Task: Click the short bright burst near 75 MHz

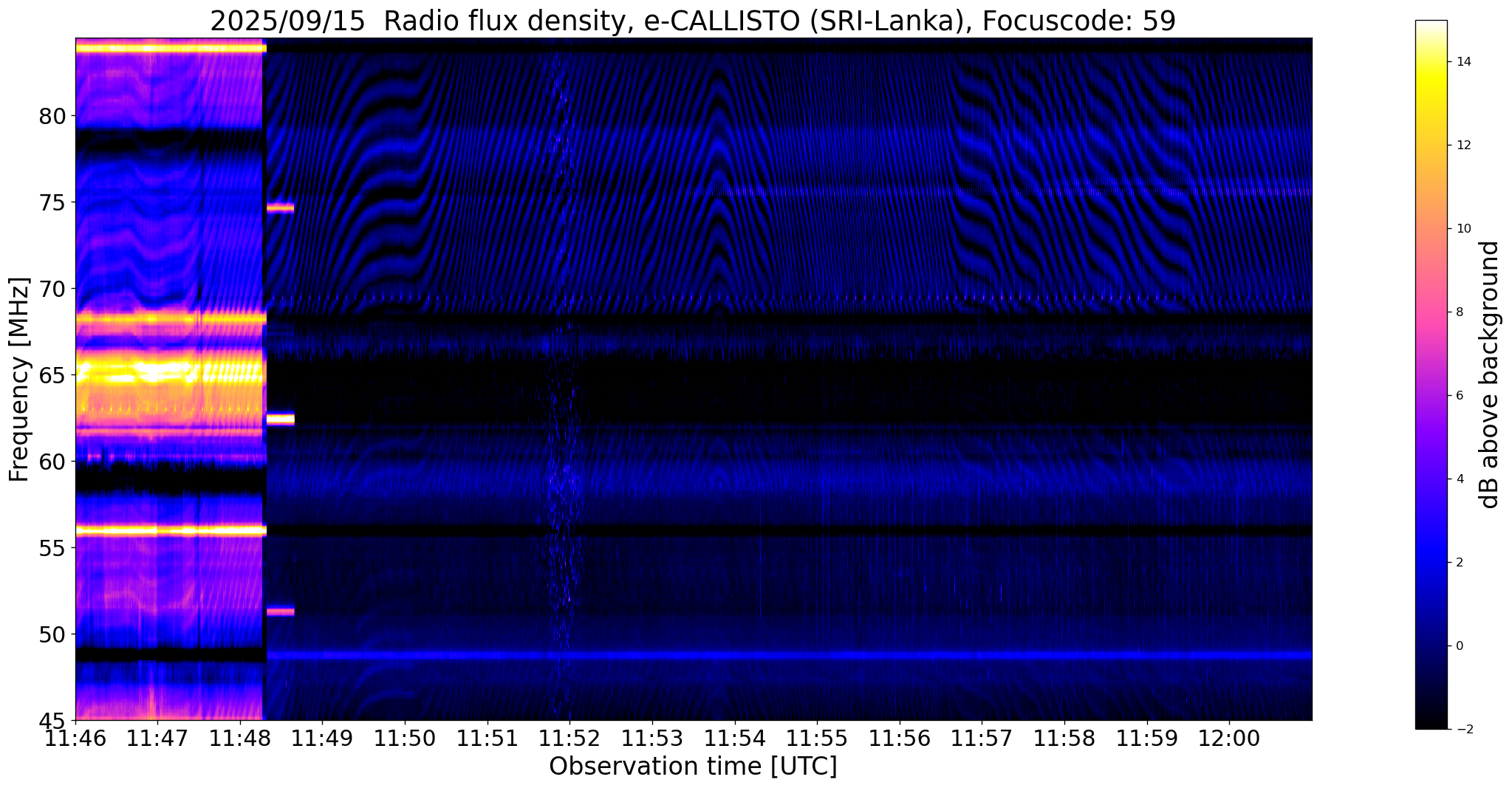Action: point(281,208)
